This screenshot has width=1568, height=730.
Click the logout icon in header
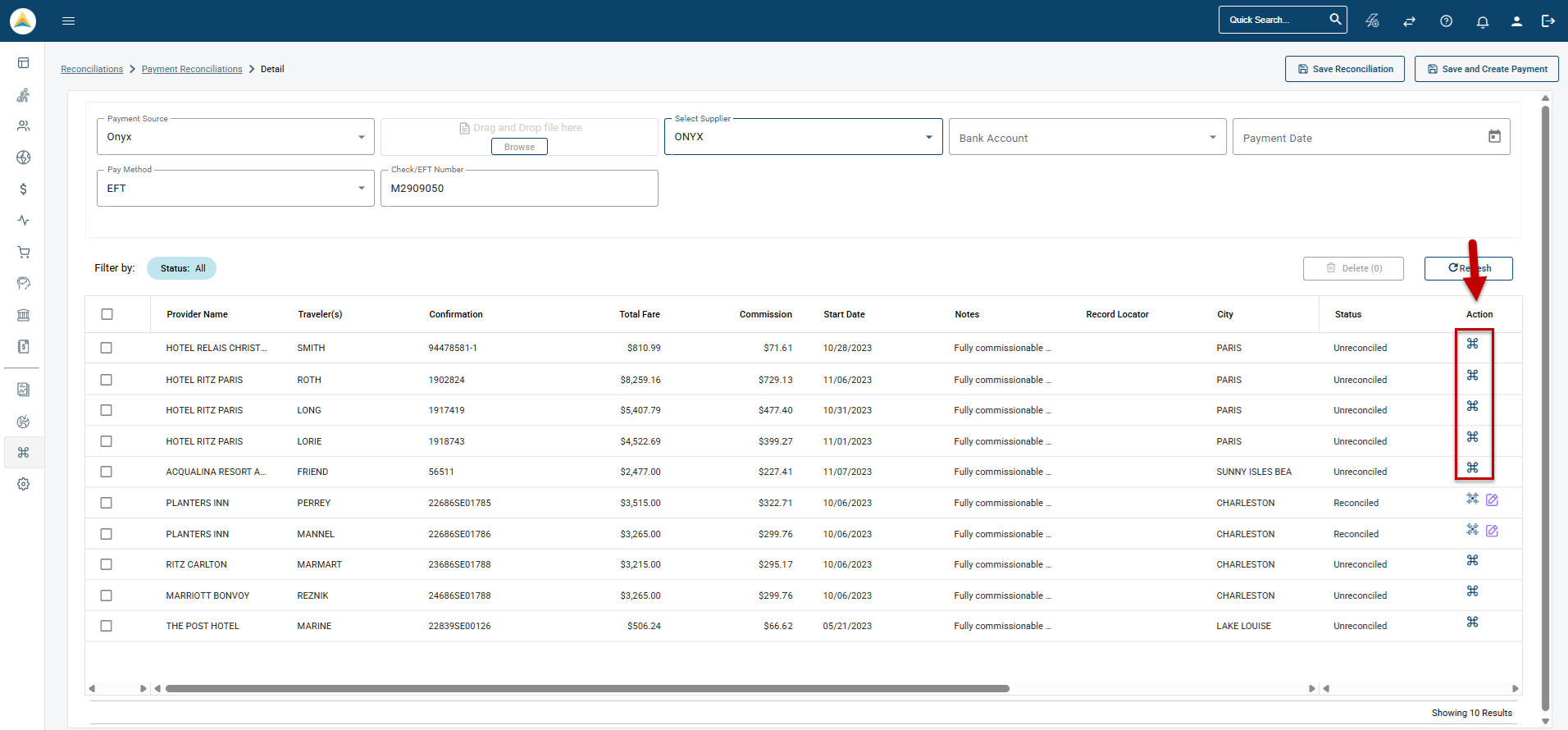(1547, 21)
